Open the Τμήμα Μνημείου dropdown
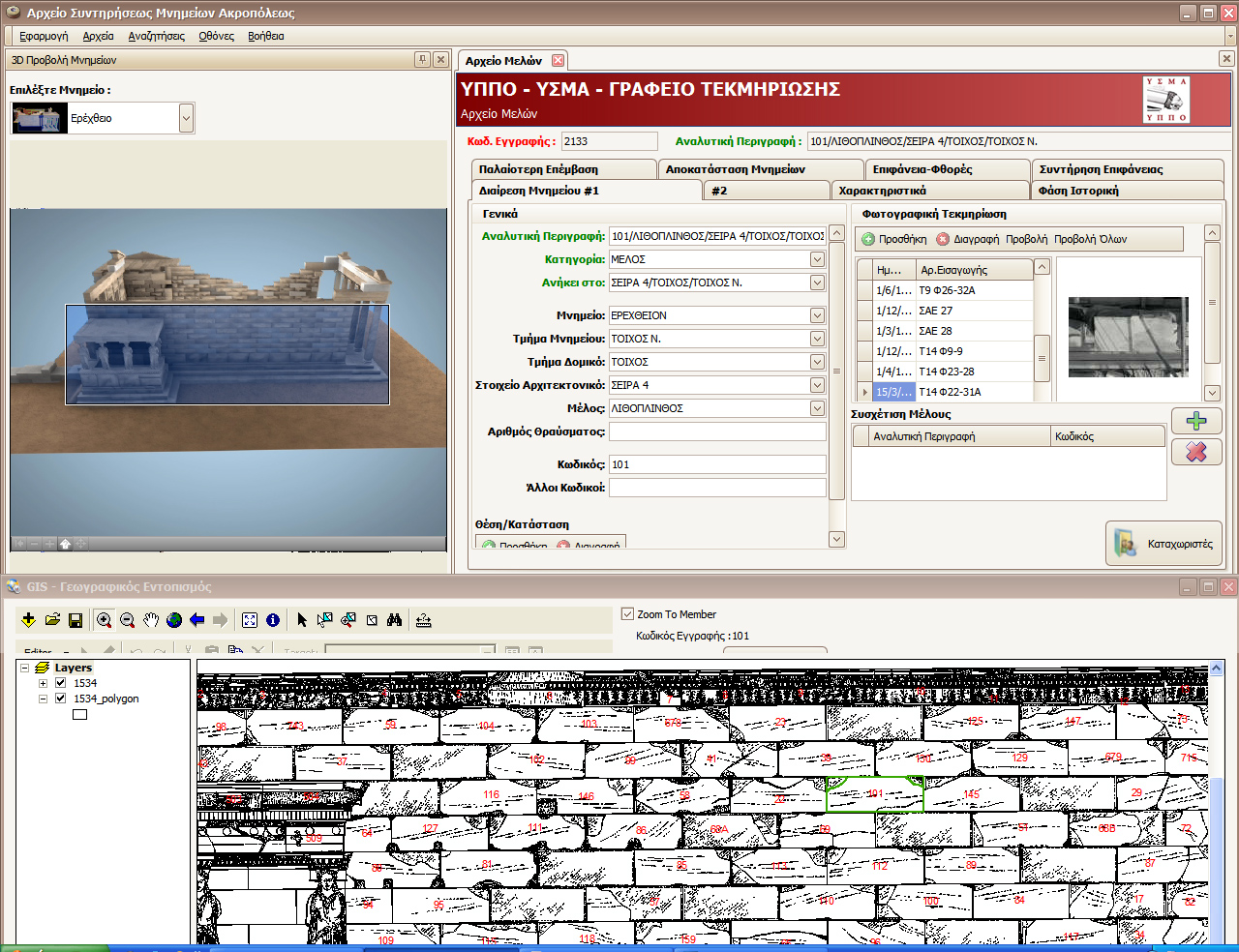The width and height of the screenshot is (1239, 952). click(x=817, y=339)
